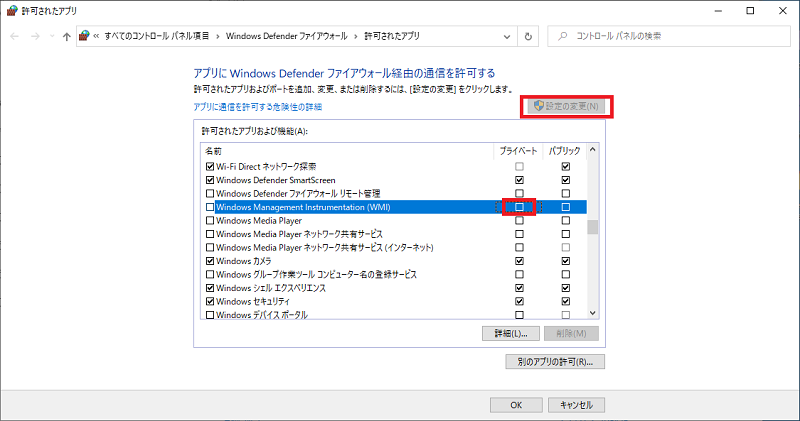Viewport: 800px width, 421px height.
Task: Minimize the 許可されたアプリ window
Action: click(x=718, y=11)
